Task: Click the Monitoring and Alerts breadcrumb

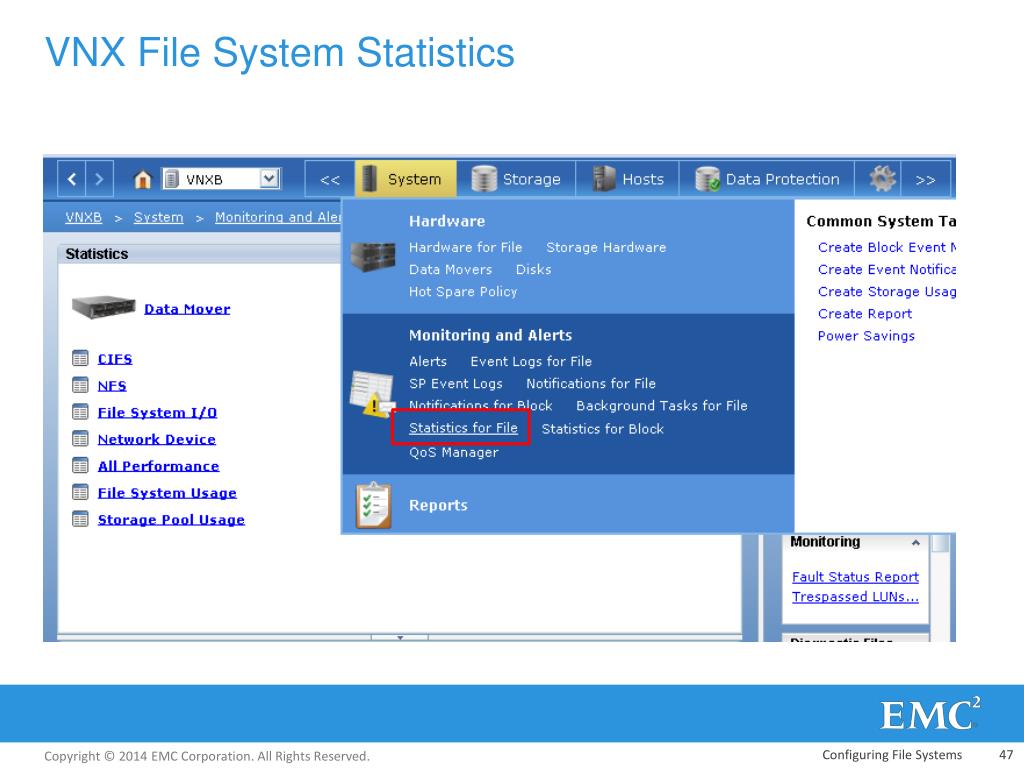Action: pos(278,217)
